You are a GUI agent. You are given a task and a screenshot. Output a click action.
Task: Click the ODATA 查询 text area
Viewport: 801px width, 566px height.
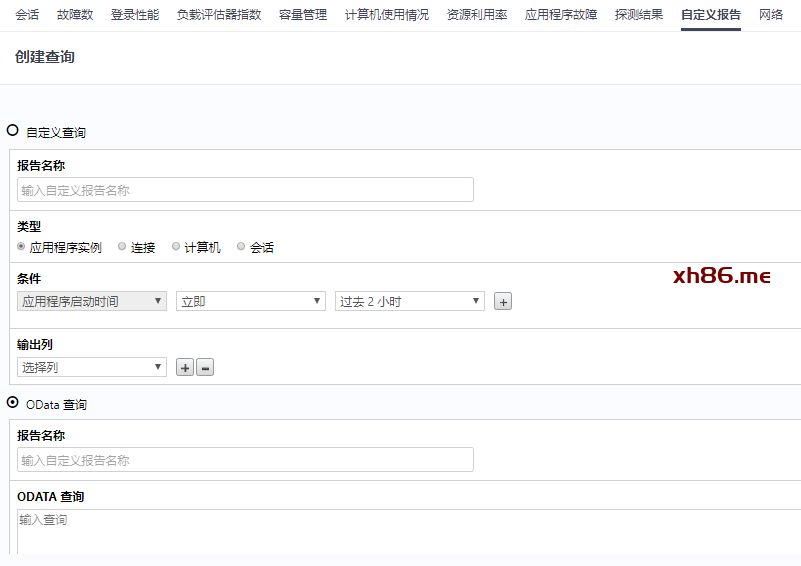pos(408,530)
